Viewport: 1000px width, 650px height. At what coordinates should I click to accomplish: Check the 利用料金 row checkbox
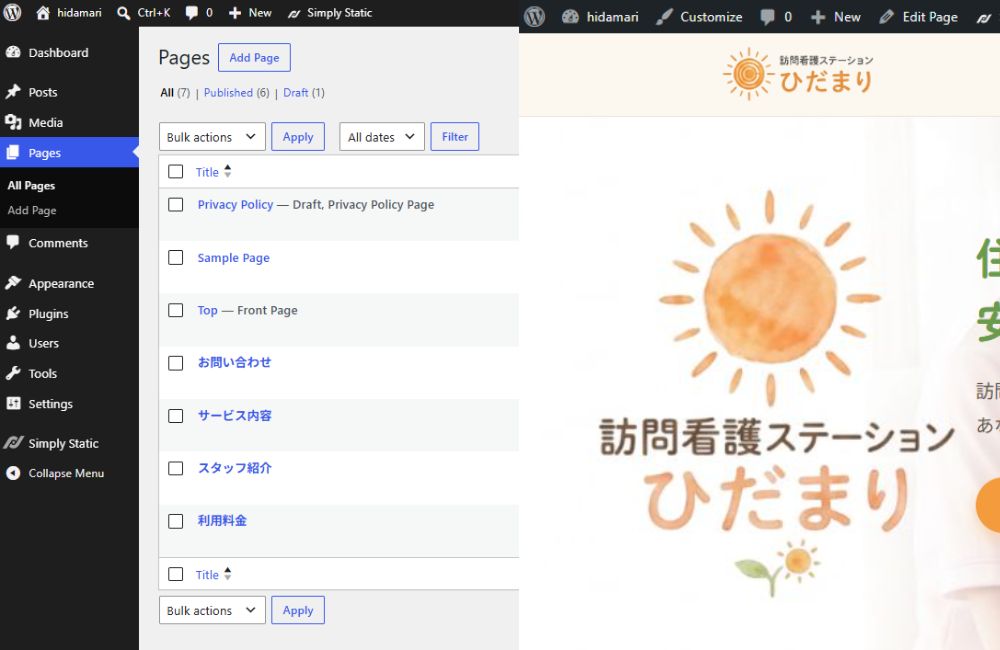pyautogui.click(x=175, y=521)
